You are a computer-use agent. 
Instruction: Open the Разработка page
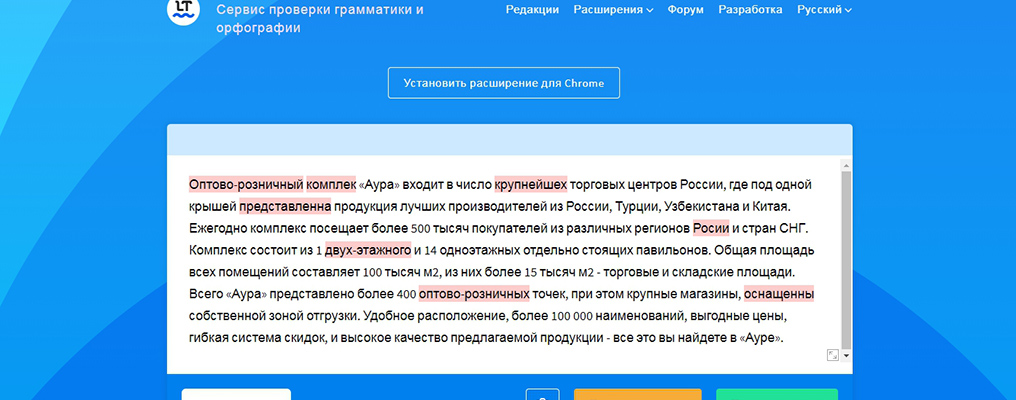[x=750, y=10]
